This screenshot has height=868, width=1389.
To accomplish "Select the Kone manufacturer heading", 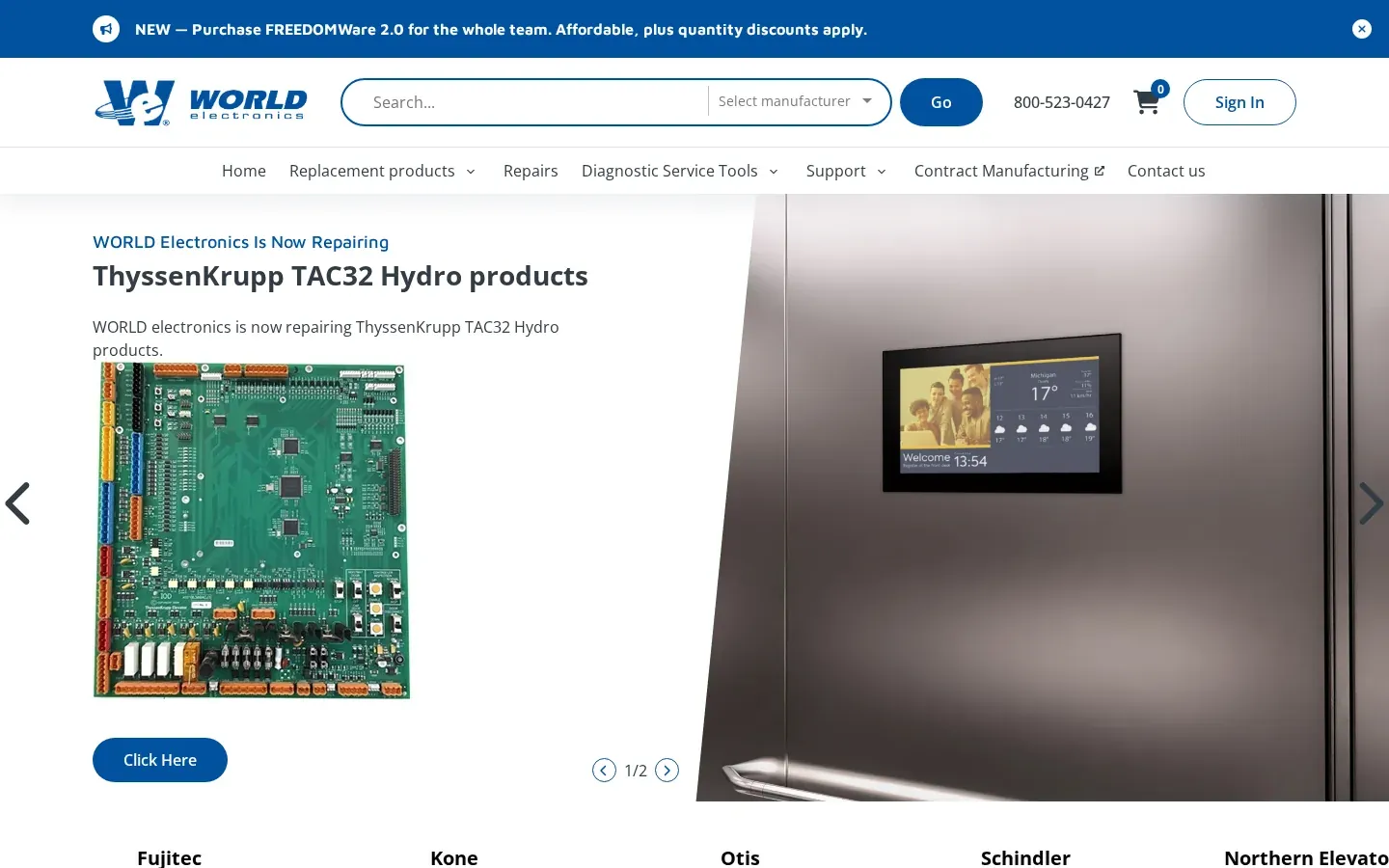I will click(x=454, y=857).
